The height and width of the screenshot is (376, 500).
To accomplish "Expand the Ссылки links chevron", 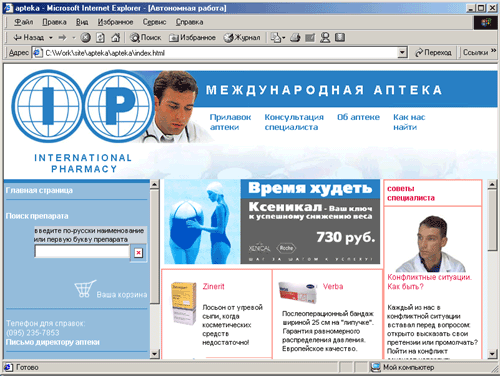I will coord(494,51).
